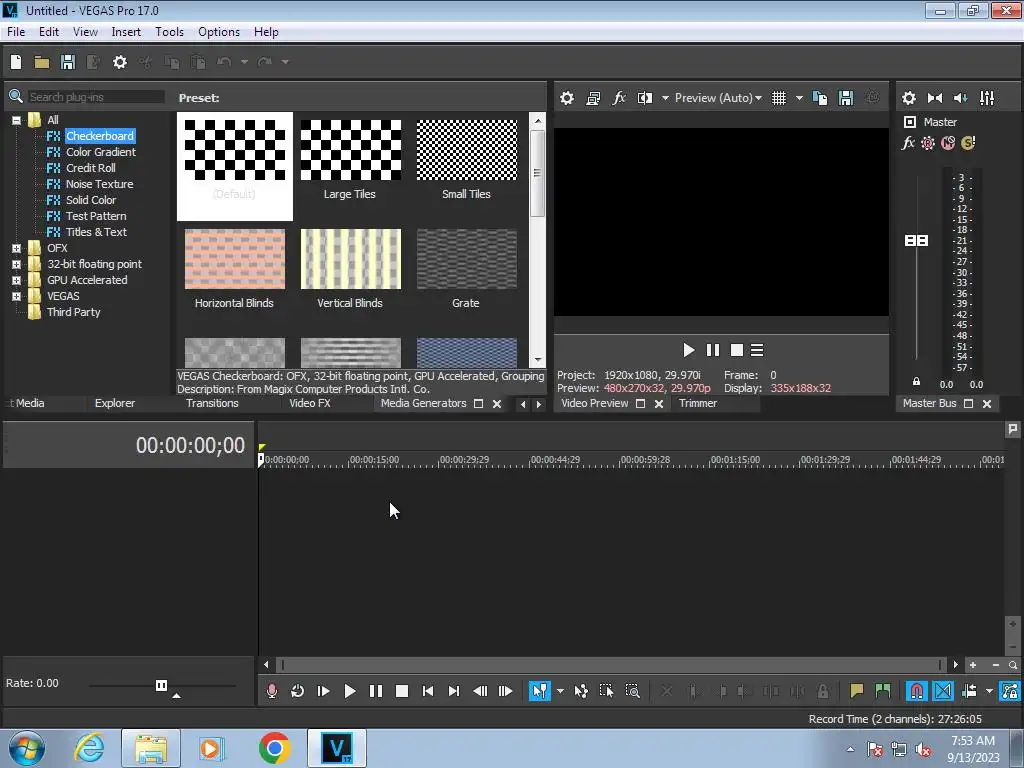Save preview snapshot to file
This screenshot has height=768, width=1024.
[846, 98]
